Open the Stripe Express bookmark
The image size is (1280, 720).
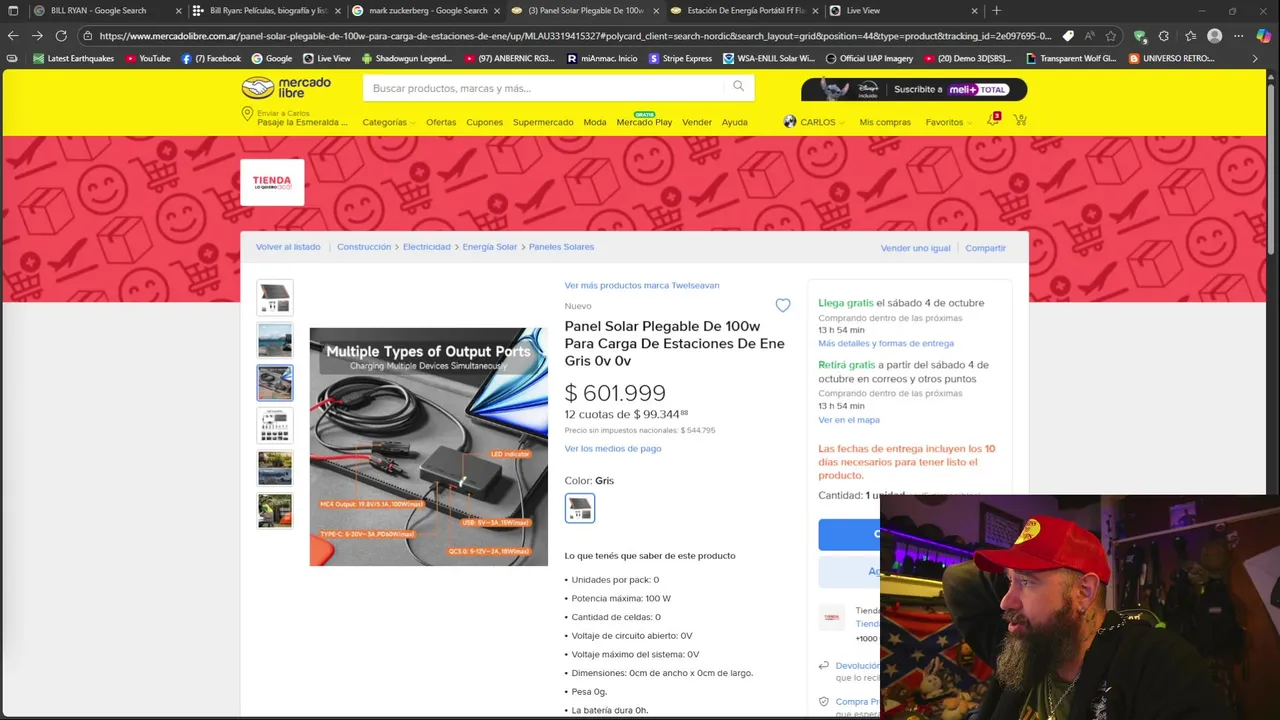click(x=681, y=58)
